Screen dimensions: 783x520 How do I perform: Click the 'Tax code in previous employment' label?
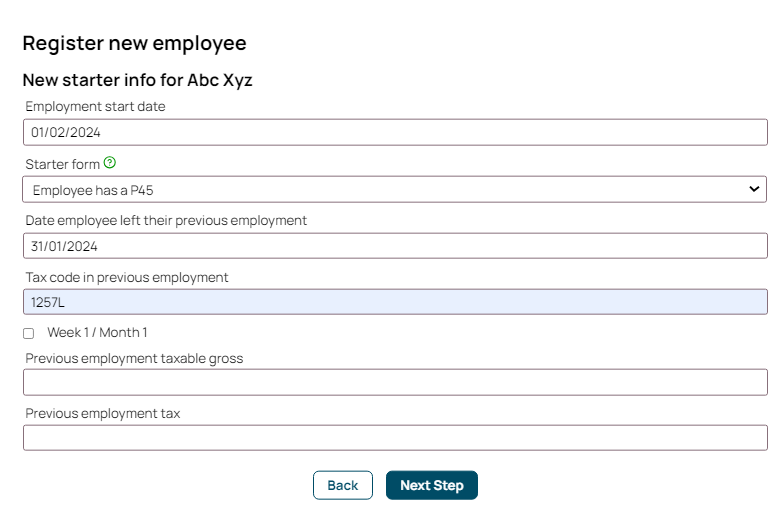click(127, 278)
